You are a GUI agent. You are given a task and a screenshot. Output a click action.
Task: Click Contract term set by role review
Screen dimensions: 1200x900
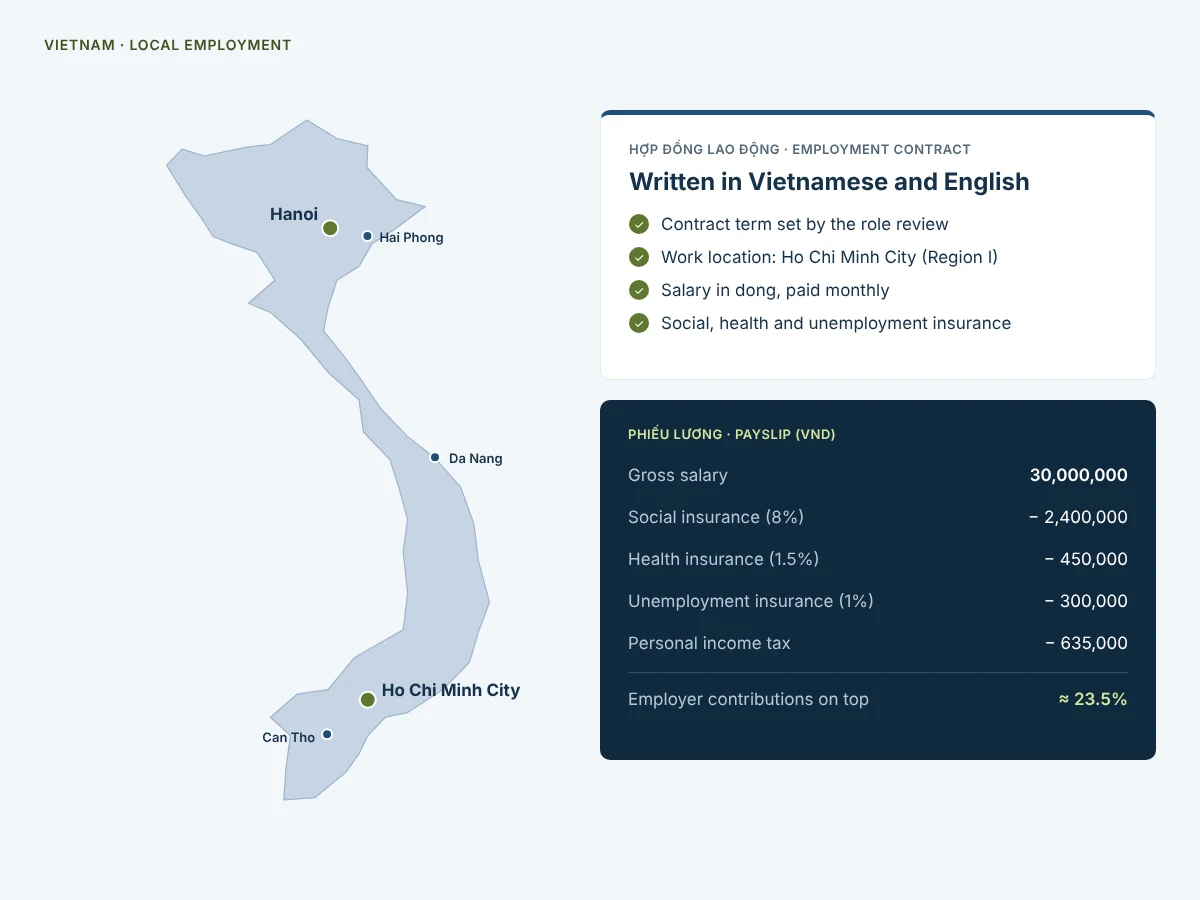click(805, 224)
